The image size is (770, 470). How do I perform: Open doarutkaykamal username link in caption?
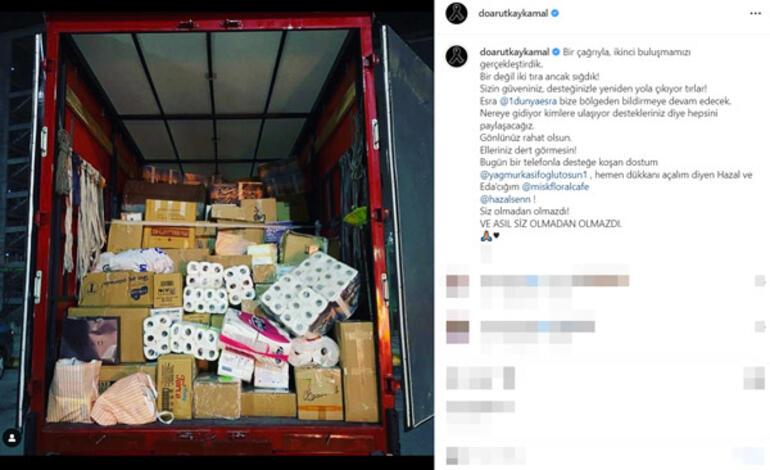(515, 52)
